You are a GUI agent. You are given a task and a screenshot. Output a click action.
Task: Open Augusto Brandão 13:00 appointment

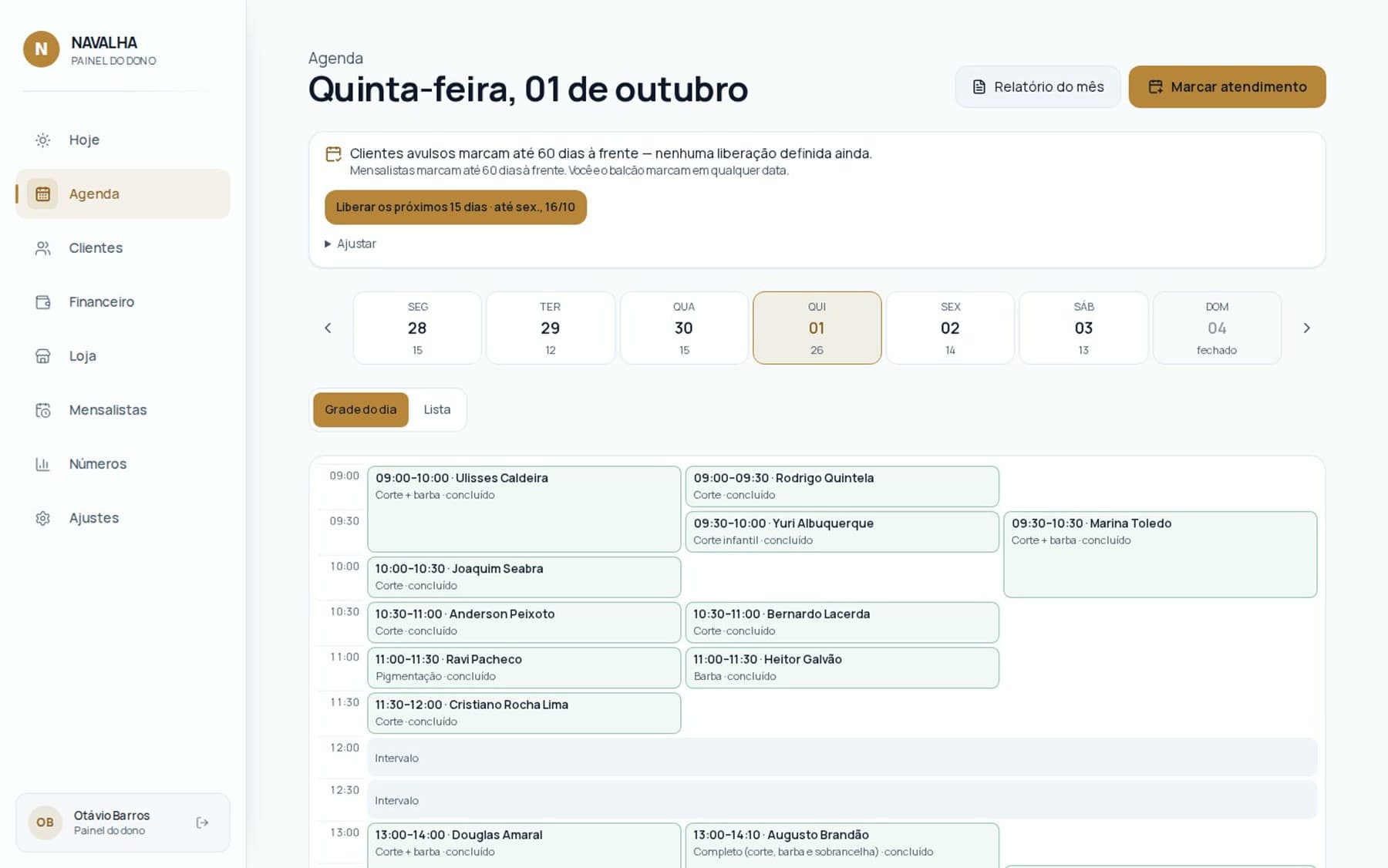(x=842, y=846)
